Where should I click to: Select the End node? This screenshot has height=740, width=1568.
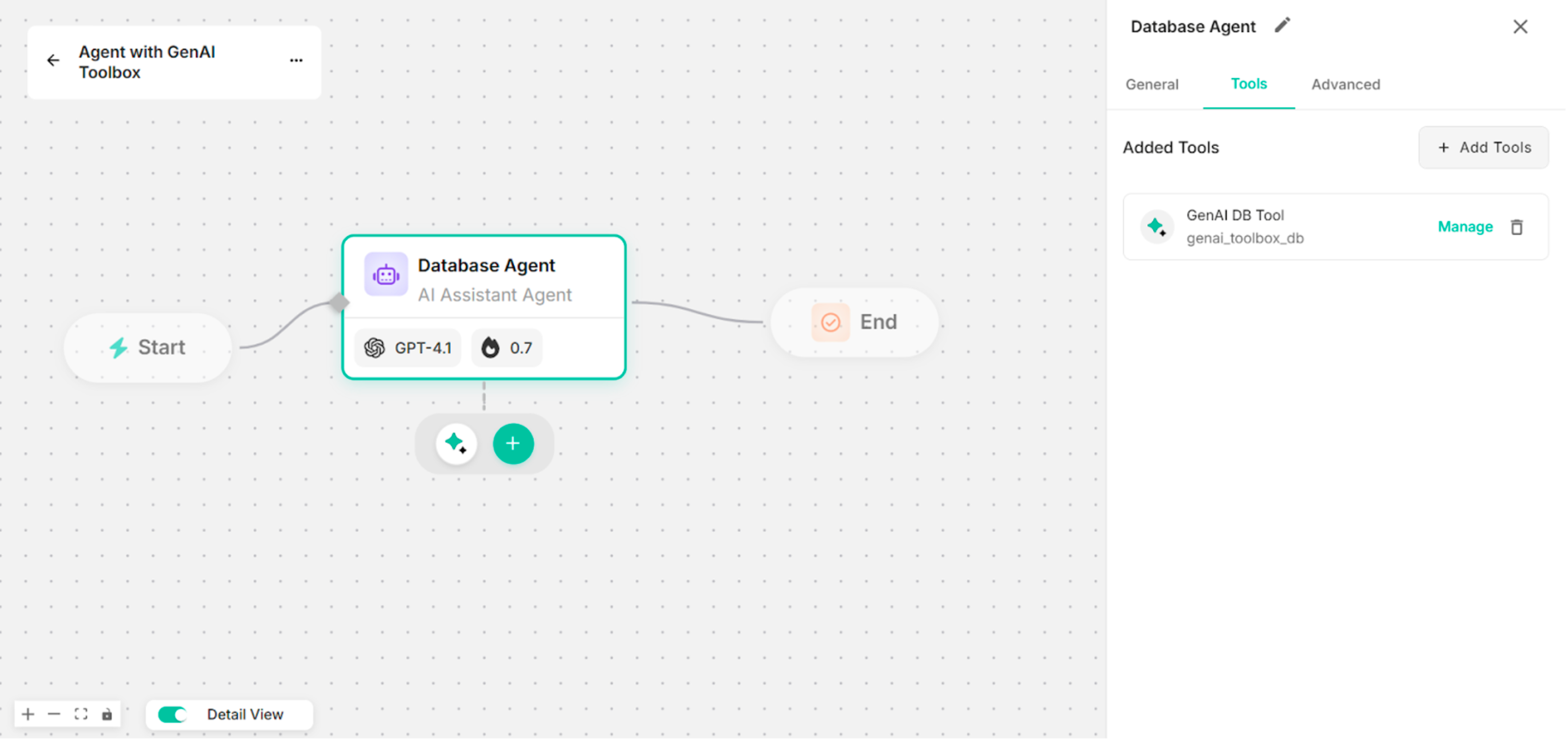854,322
